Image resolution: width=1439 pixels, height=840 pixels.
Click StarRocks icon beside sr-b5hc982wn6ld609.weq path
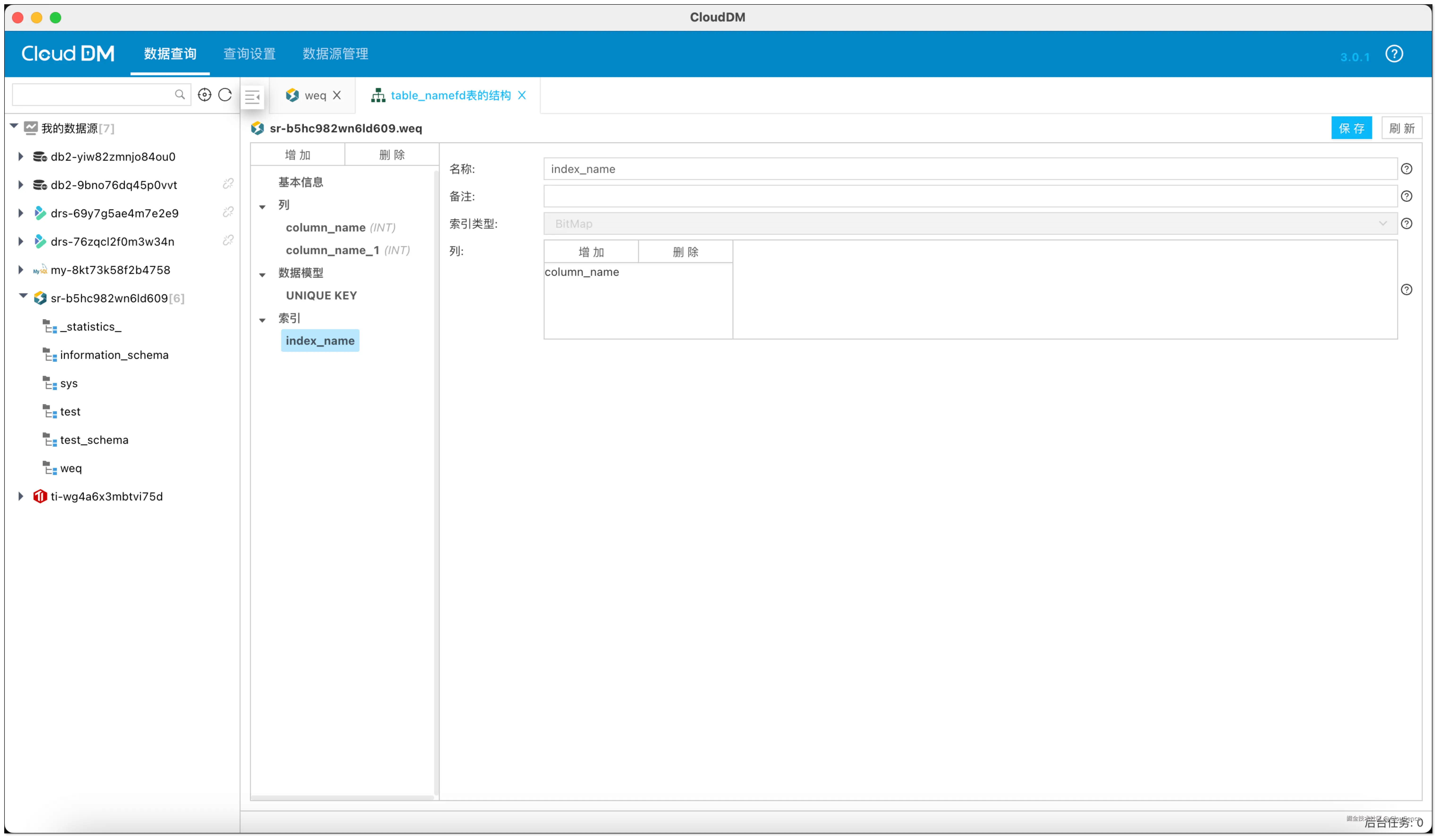click(258, 128)
